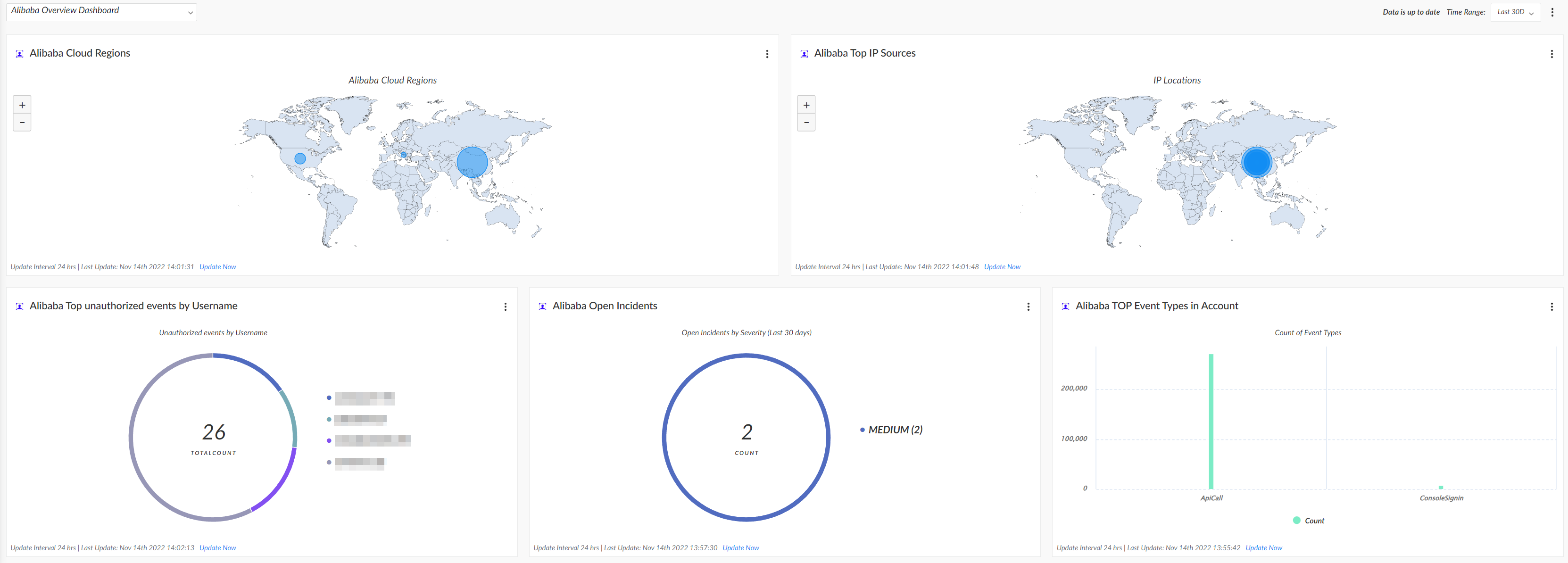Click the small ConsoleSignin bar in the chart
1568x563 pixels.
click(x=1441, y=487)
